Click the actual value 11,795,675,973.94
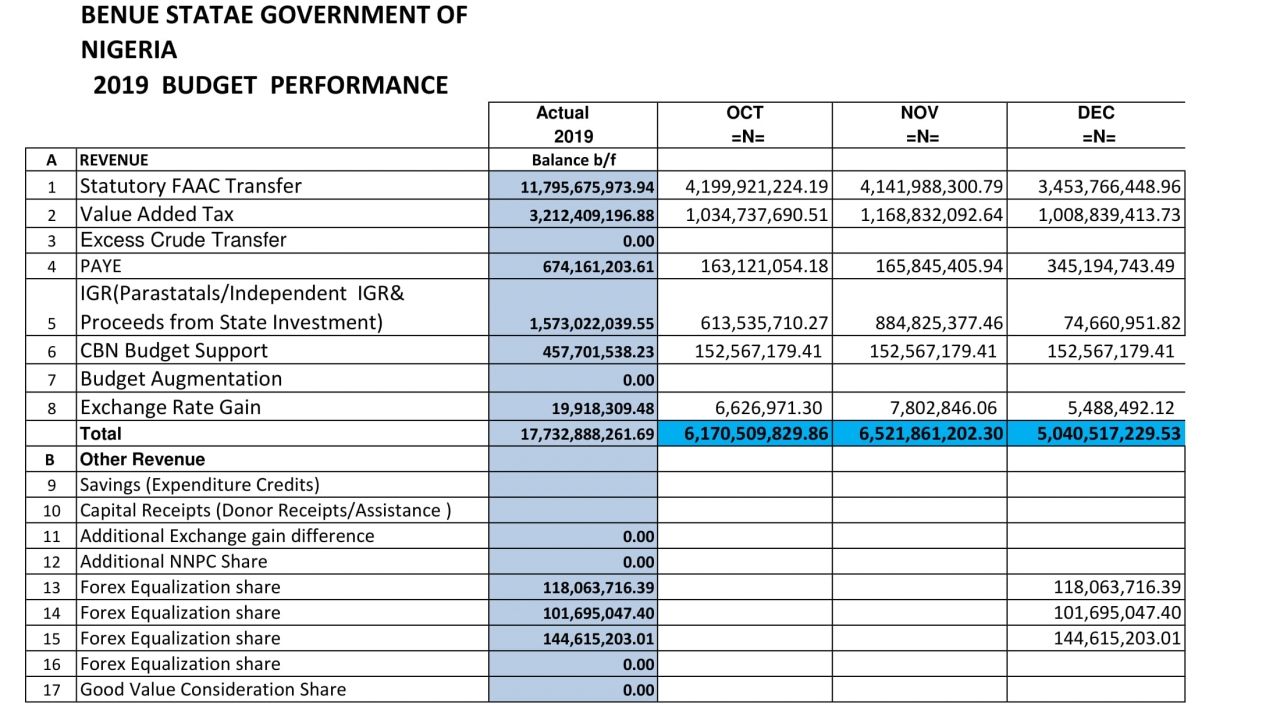Viewport: 1280px width, 720px height. tap(587, 187)
